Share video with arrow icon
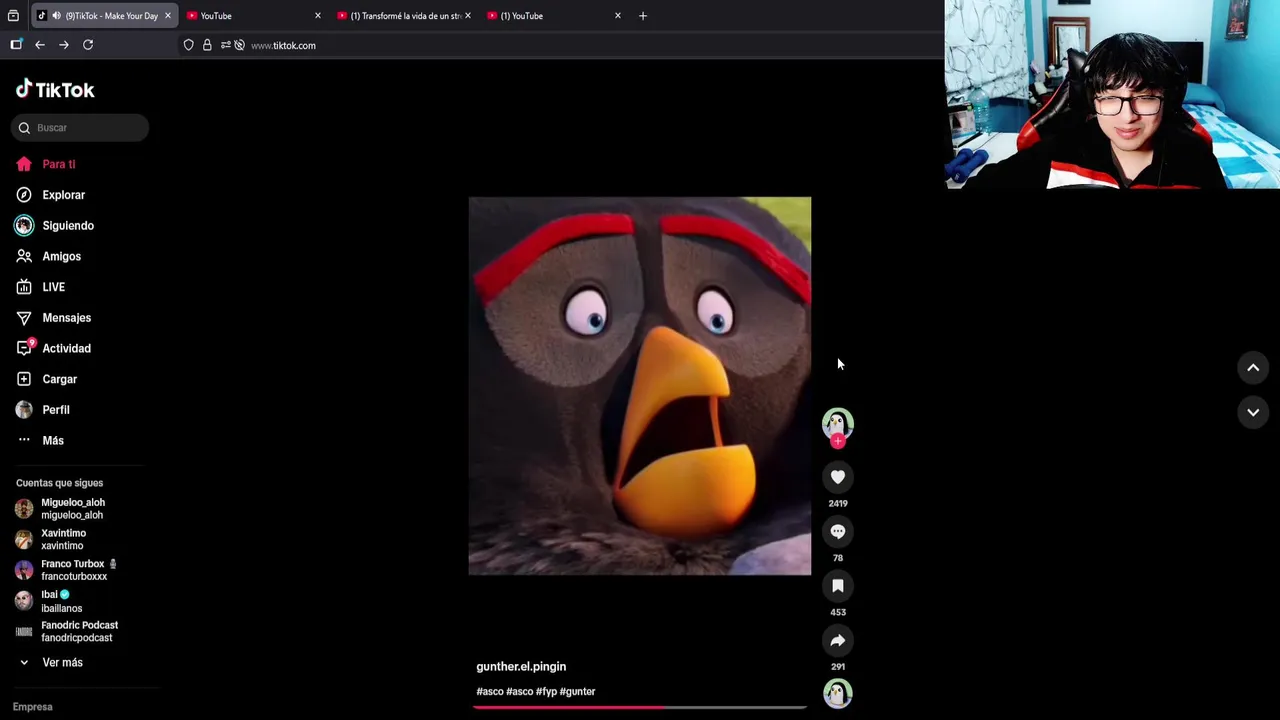 coord(838,641)
